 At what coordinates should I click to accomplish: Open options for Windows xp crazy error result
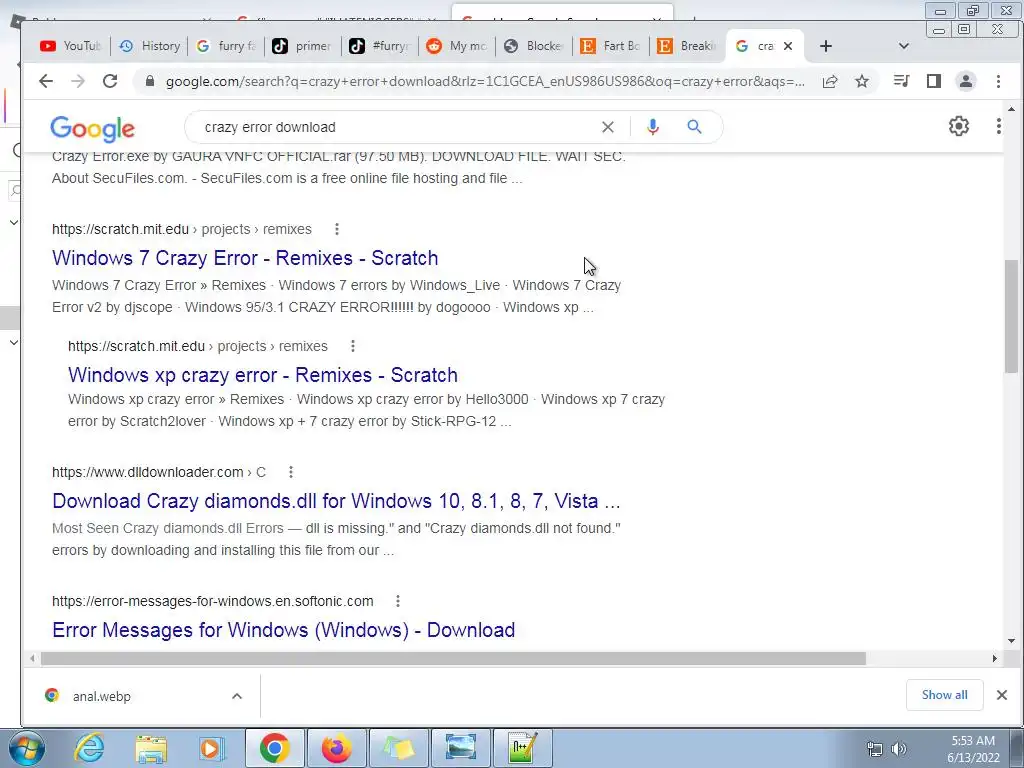pos(353,346)
